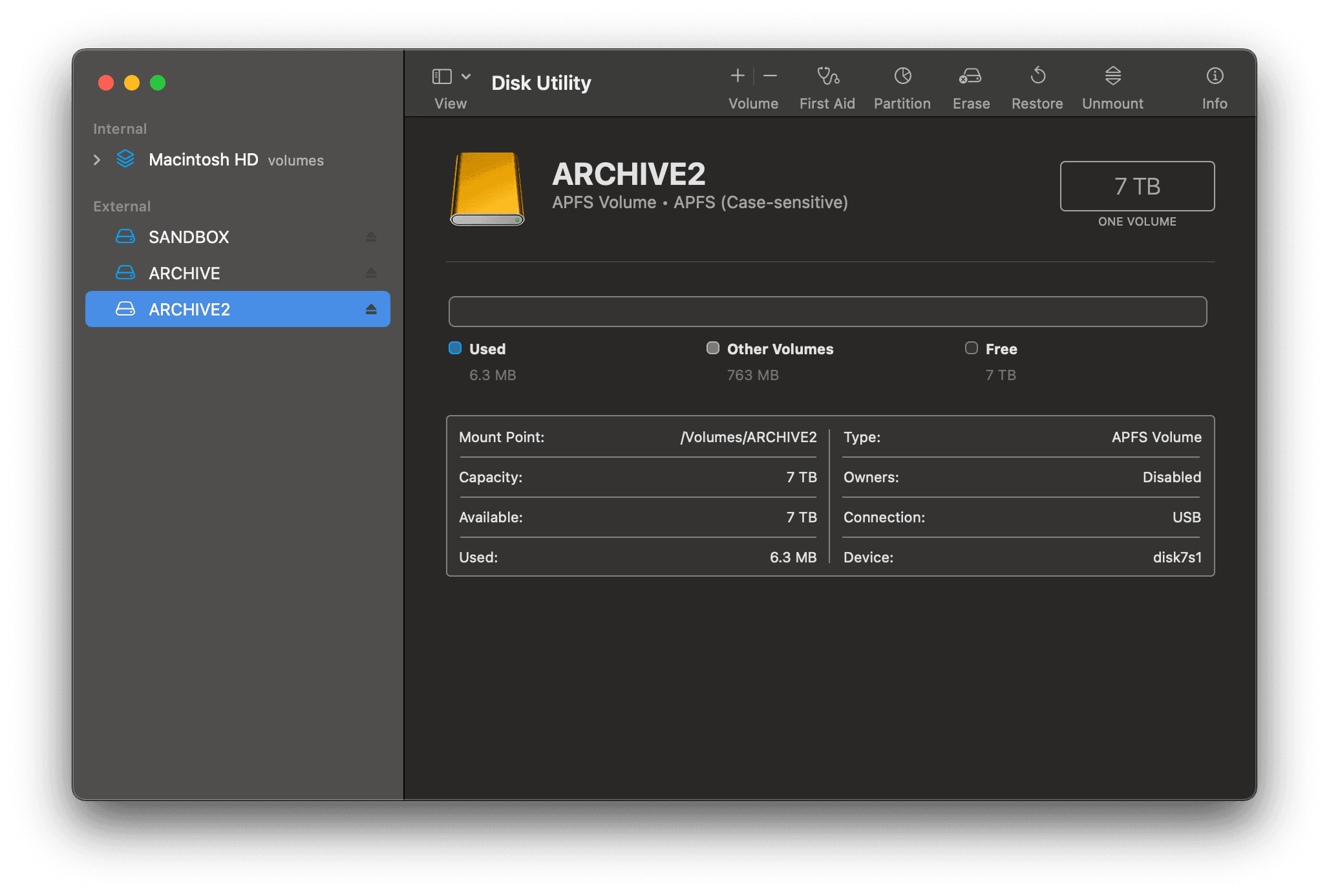Image resolution: width=1329 pixels, height=896 pixels.
Task: Select the ARCHIVE volume in sidebar
Action: pyautogui.click(x=185, y=273)
